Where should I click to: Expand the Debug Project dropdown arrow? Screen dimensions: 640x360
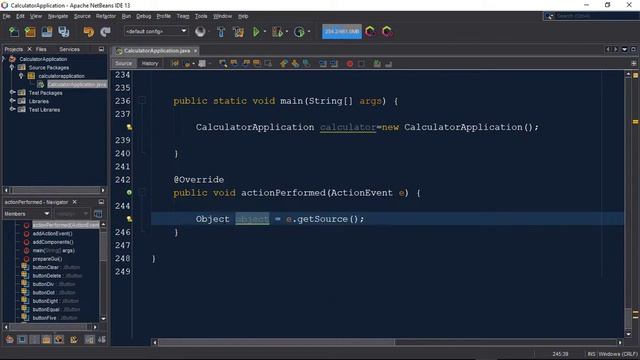point(287,32)
